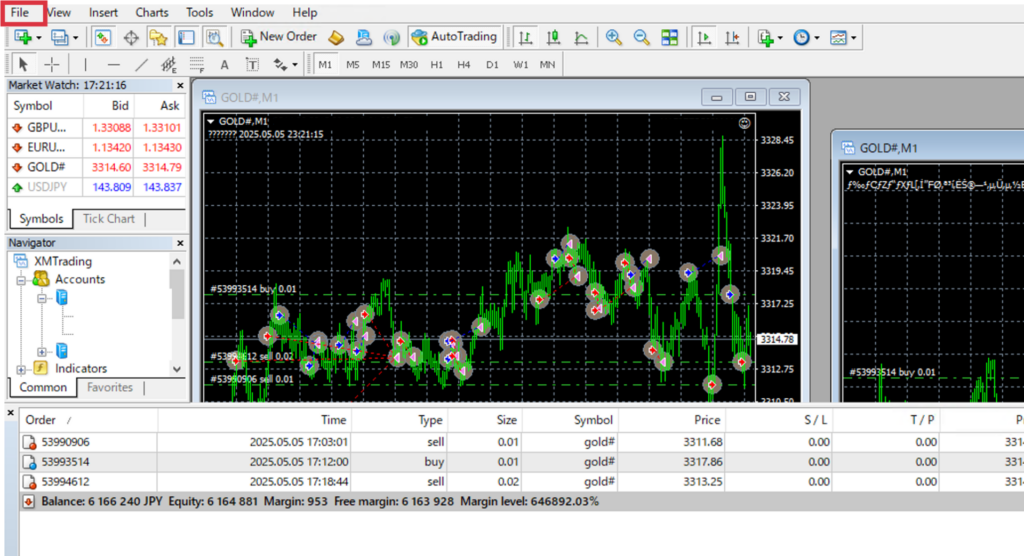Set timeframe to M15
1024x556 pixels.
(x=381, y=65)
